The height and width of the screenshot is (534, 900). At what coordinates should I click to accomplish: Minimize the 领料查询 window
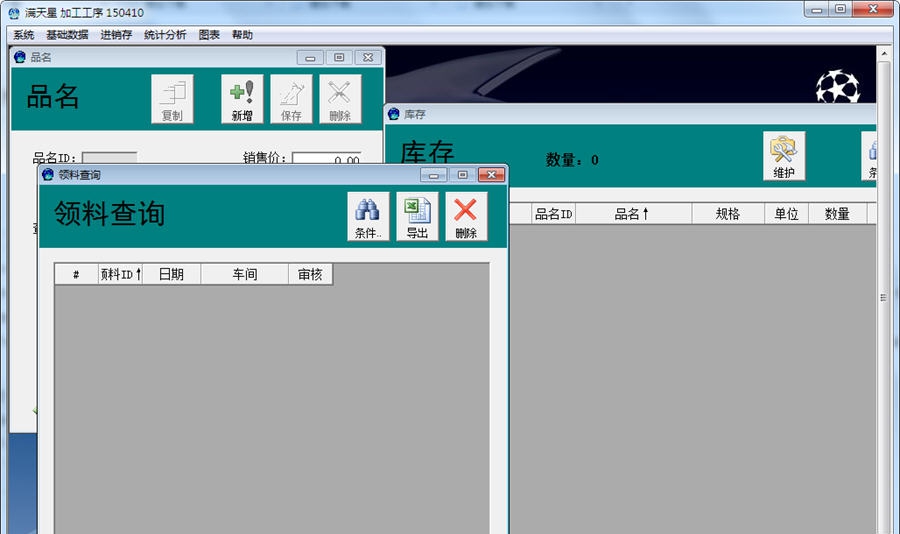[x=433, y=175]
